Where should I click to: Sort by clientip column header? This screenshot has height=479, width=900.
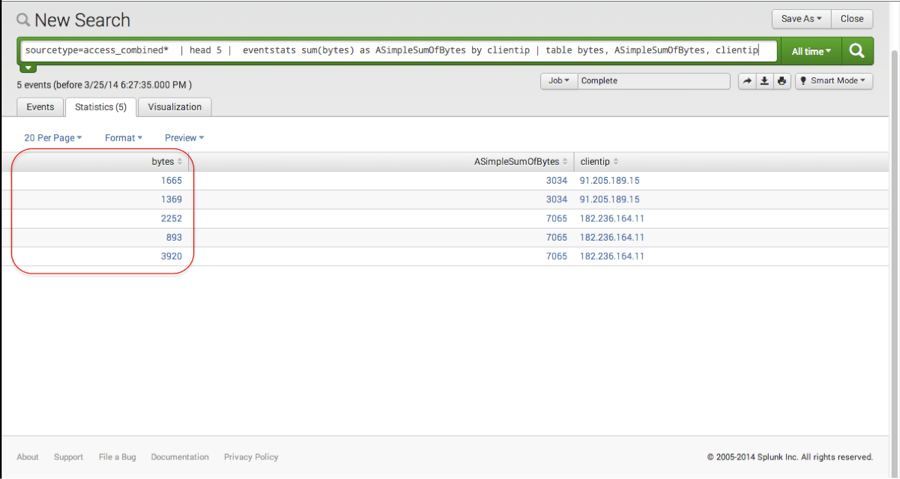click(x=598, y=162)
